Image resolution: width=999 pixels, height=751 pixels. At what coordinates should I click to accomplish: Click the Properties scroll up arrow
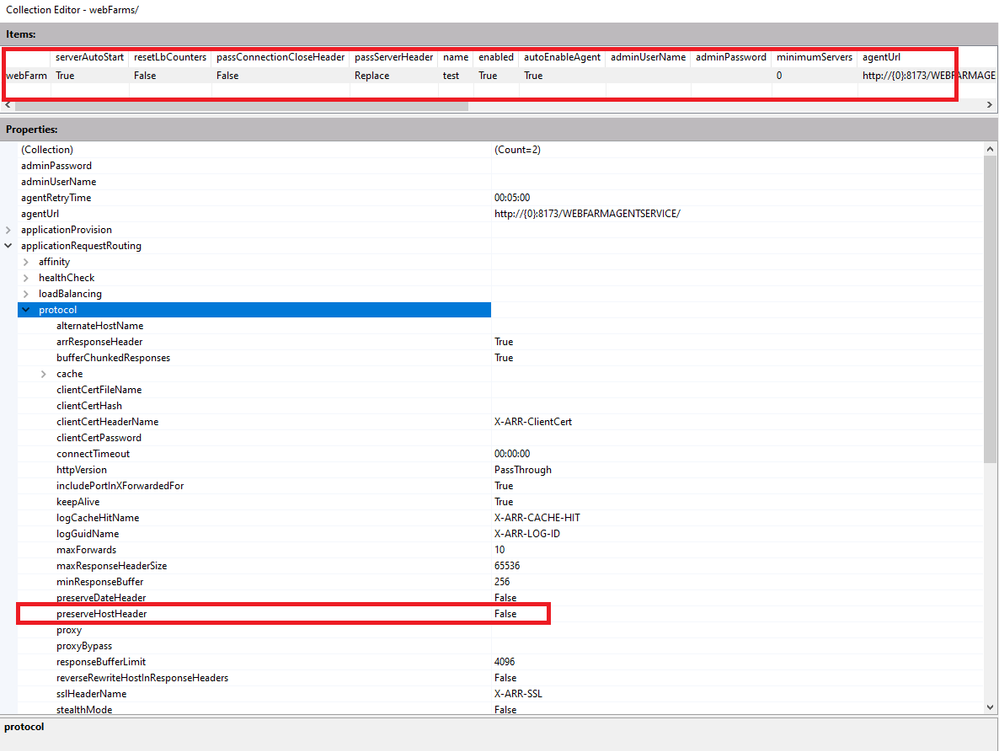990,149
